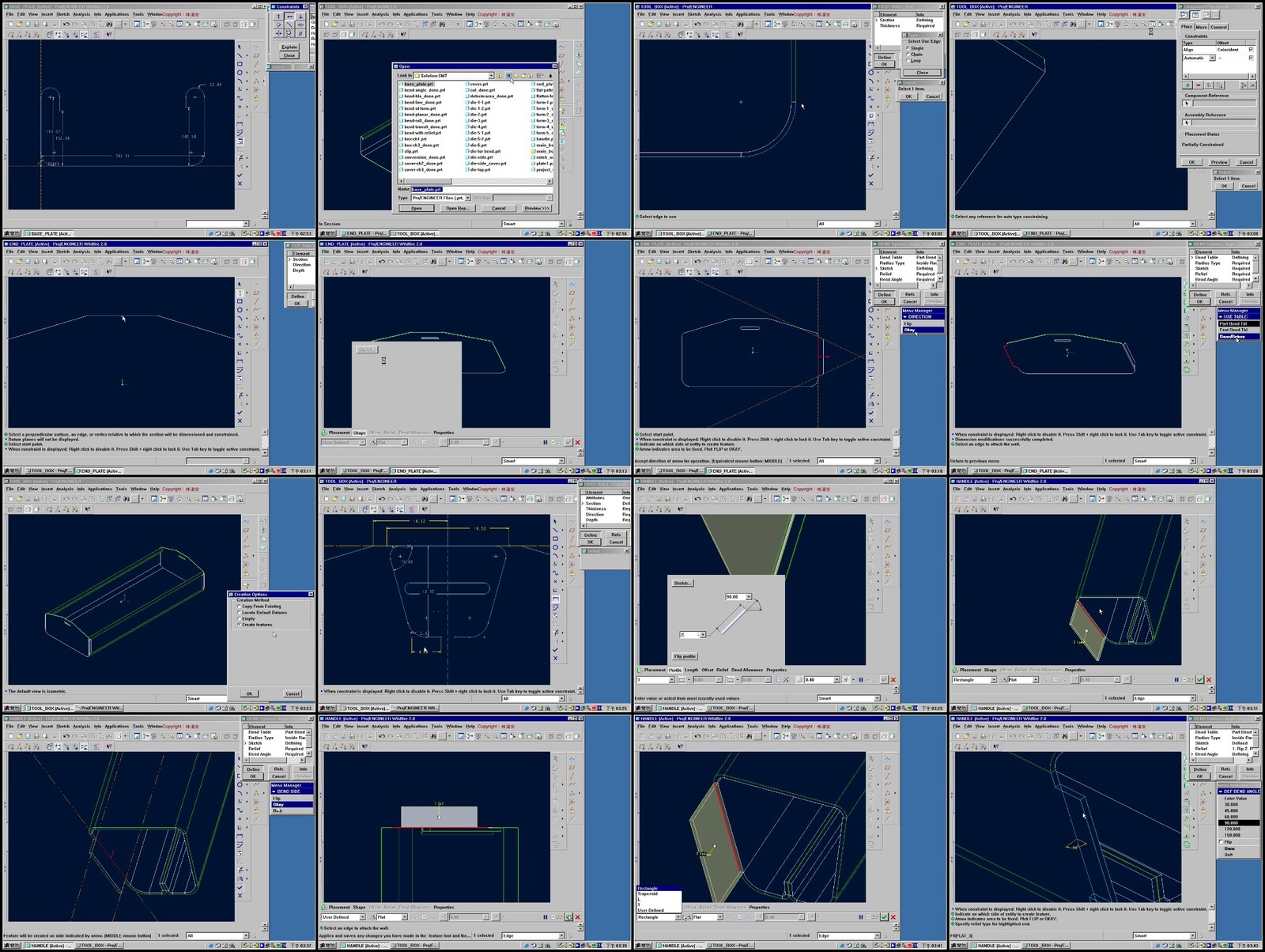Click the green plus icon under Constraints list
This screenshot has height=952, width=1265.
point(1187,85)
